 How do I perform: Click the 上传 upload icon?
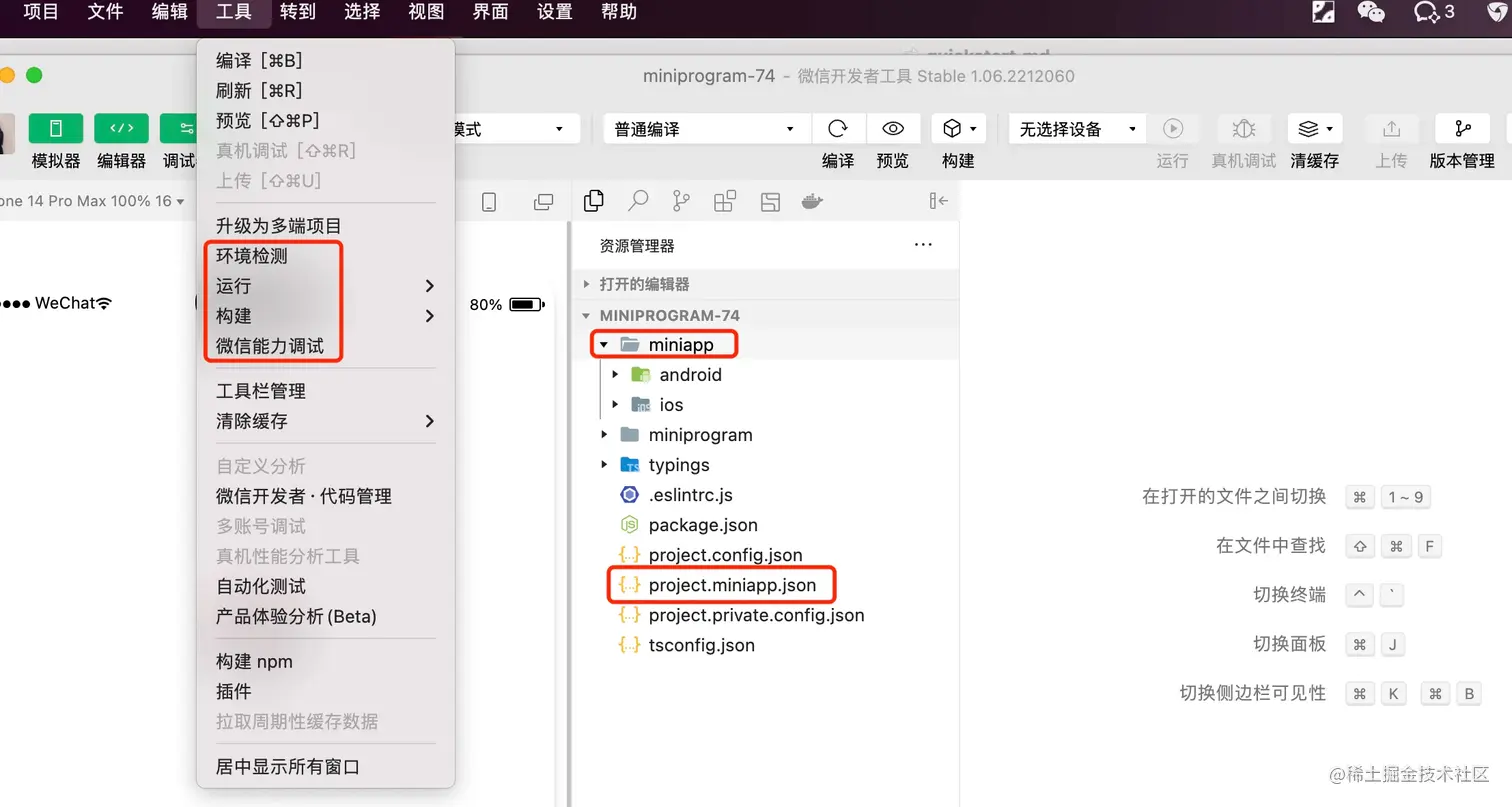point(1391,129)
